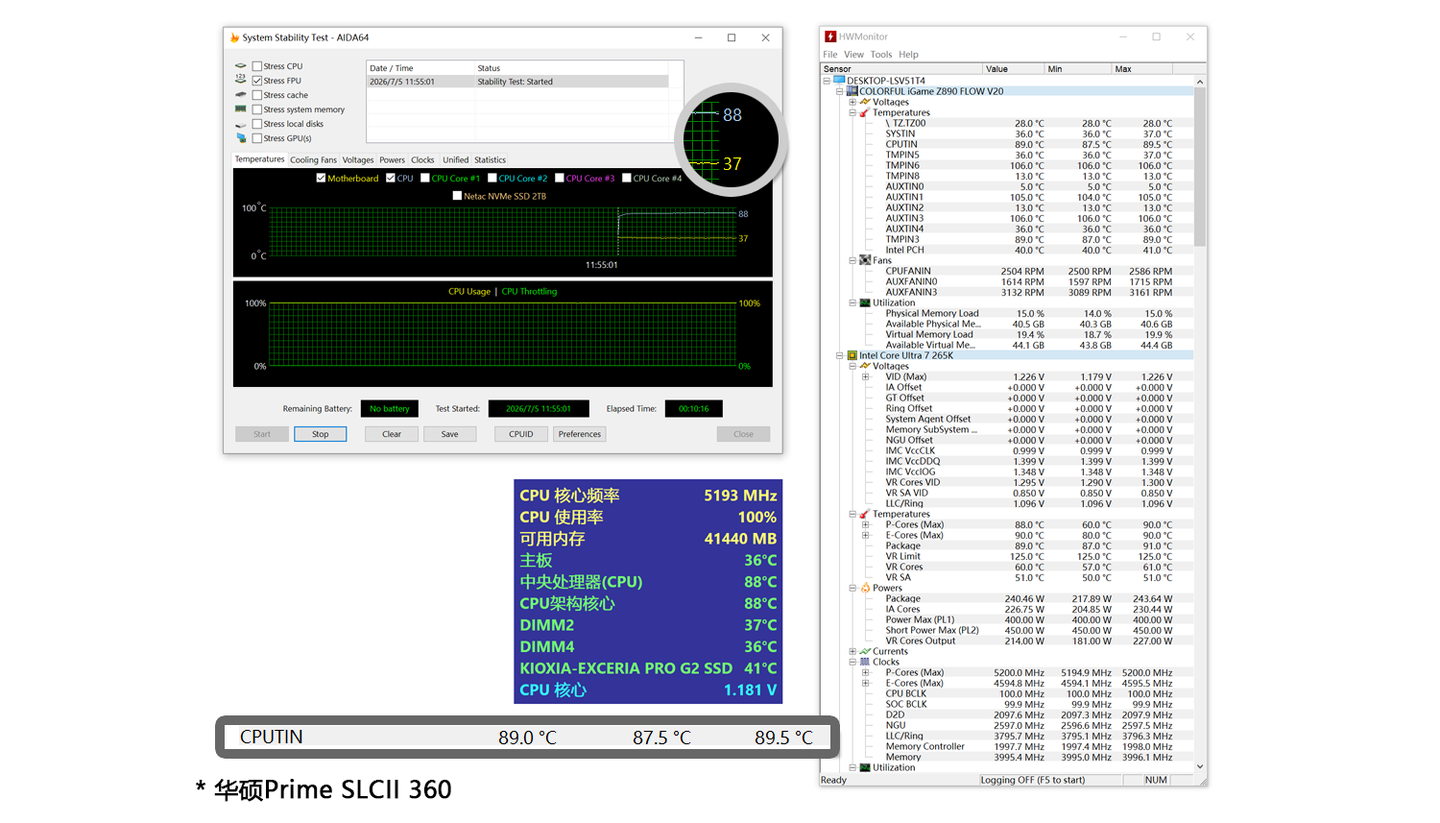Click the RAM icon beside Stress system memory
The image size is (1440, 823).
pyautogui.click(x=241, y=109)
